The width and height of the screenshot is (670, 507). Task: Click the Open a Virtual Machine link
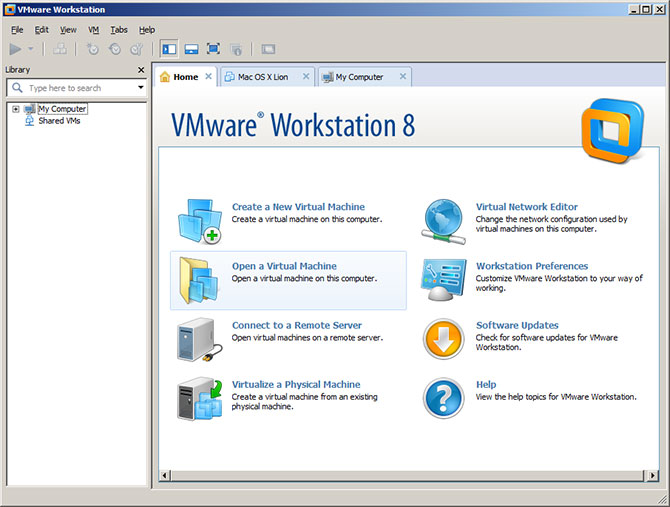284,266
